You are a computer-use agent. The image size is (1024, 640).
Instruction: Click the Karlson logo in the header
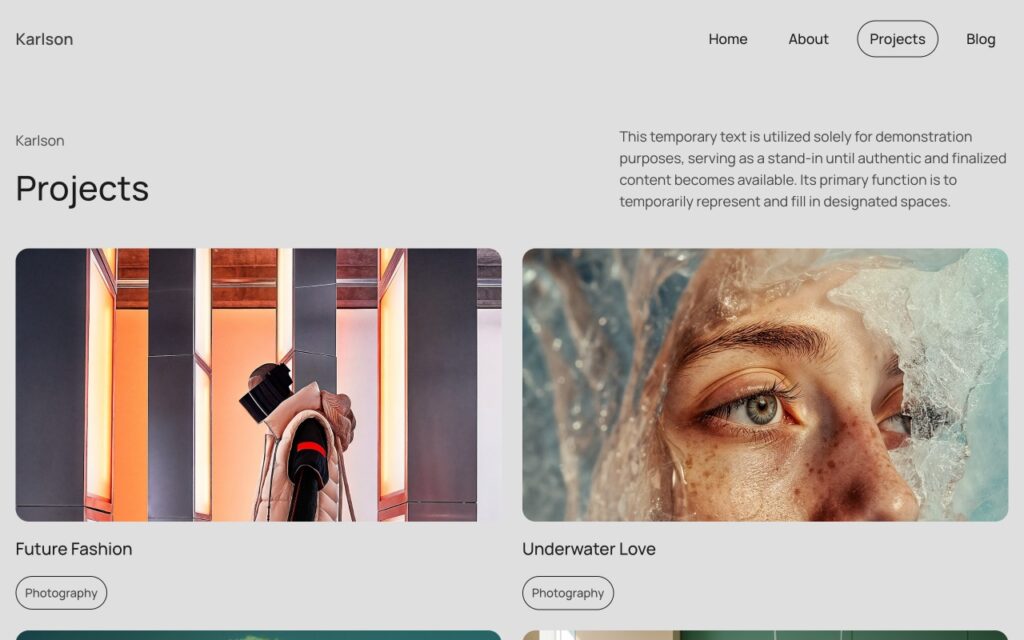44,39
